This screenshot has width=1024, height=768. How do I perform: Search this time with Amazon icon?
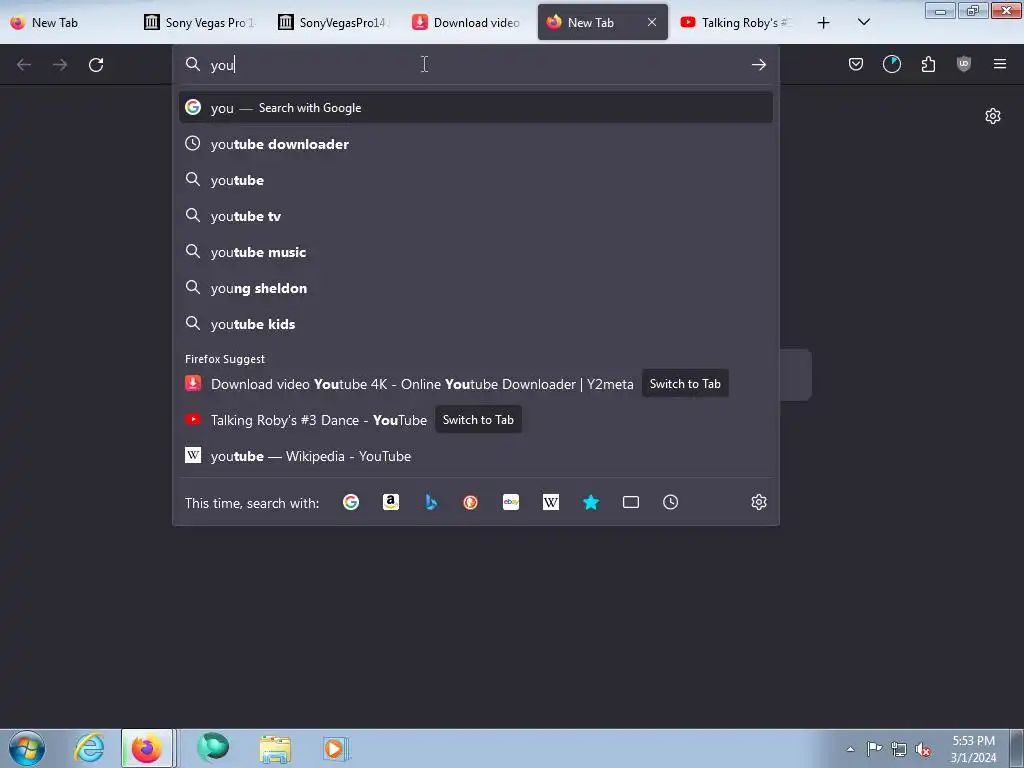click(x=391, y=502)
